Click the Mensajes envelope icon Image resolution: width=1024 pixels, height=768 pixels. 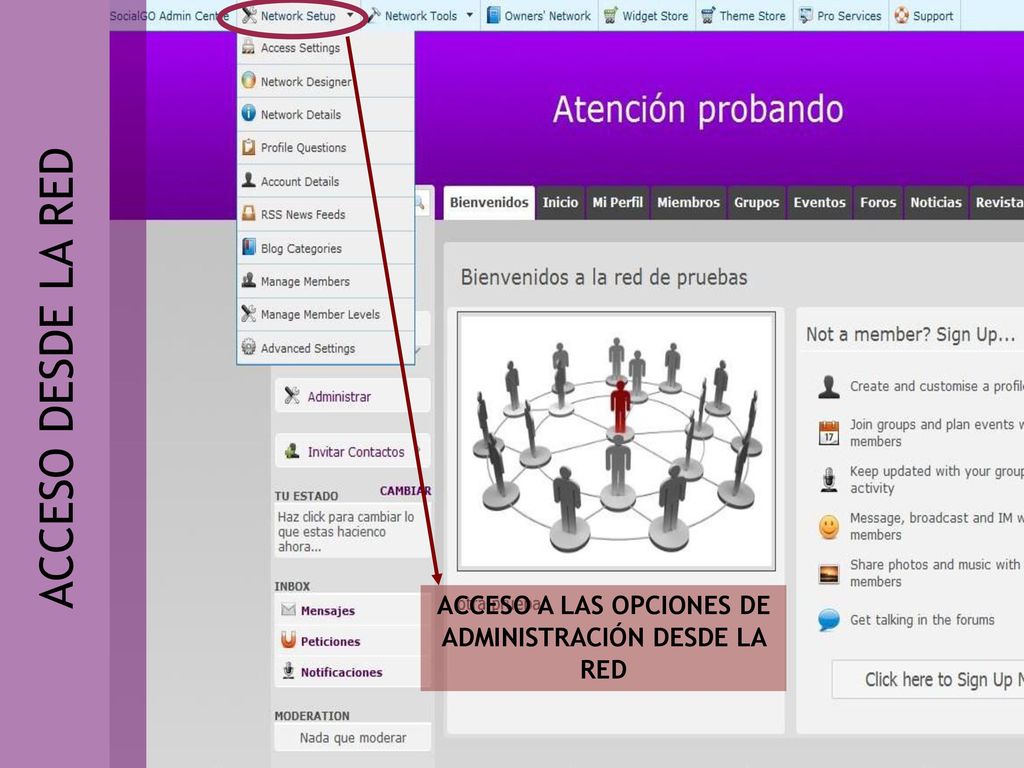(x=288, y=609)
